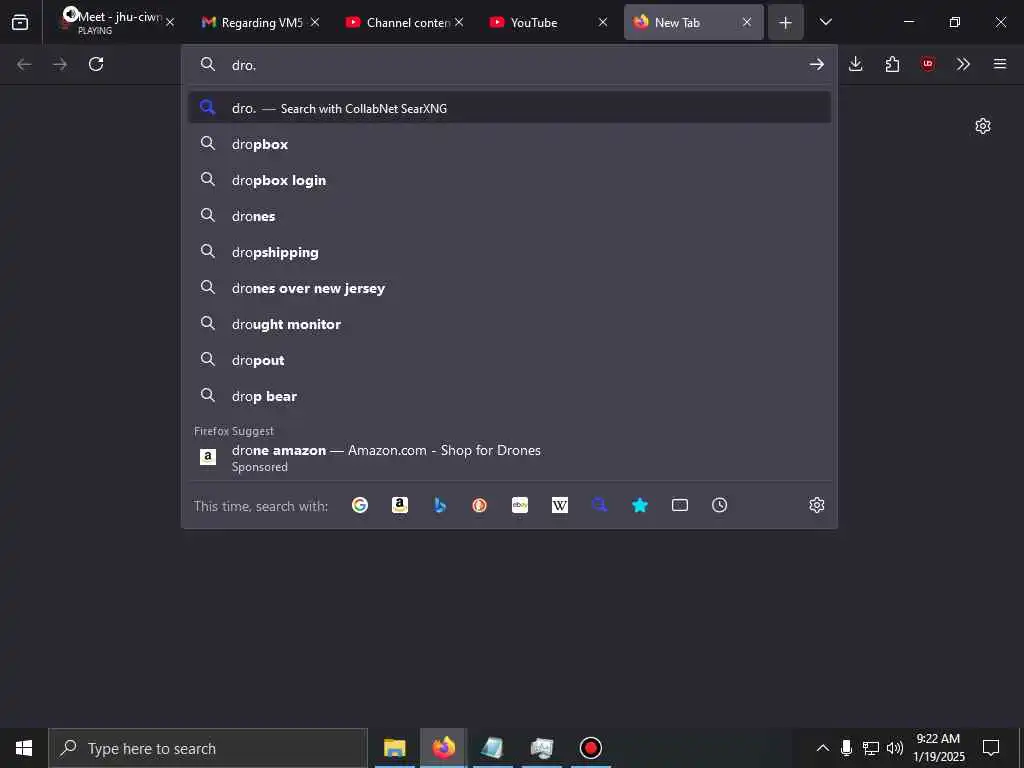
Task: Search this time with CollabNet SearXNG icon
Action: (600, 505)
